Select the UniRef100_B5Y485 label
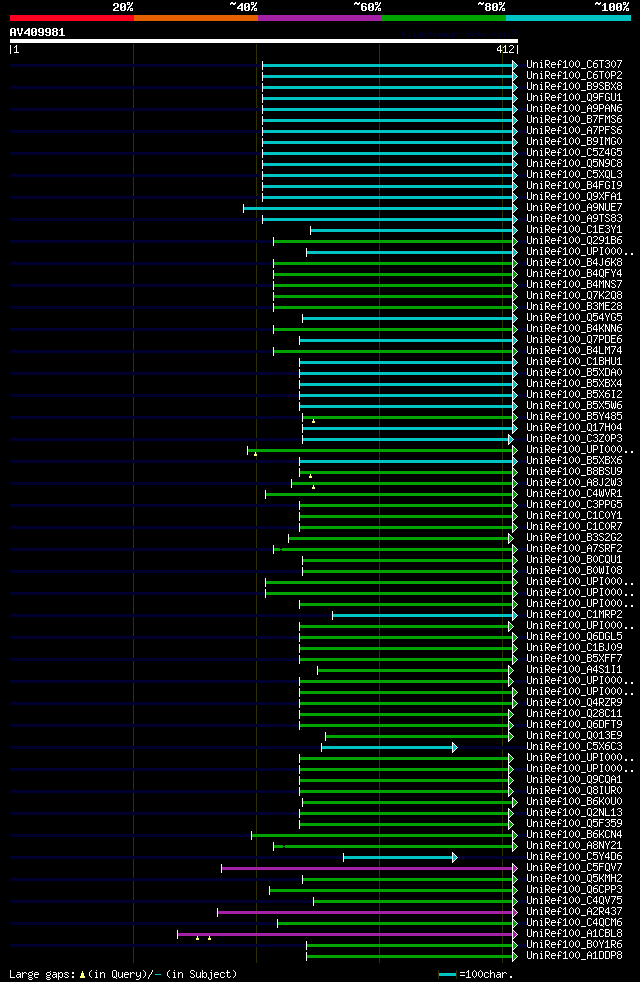640x982 pixels. pyautogui.click(x=574, y=417)
